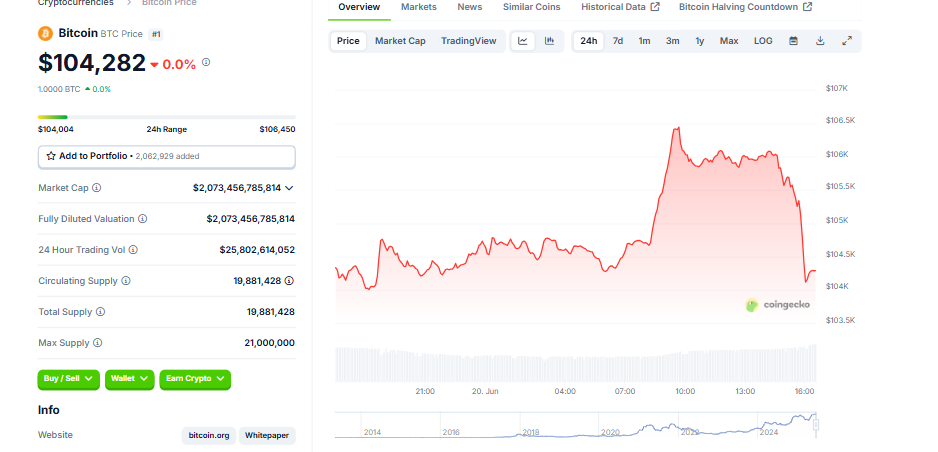
Task: Expand the market cap value chevron
Action: pos(289,188)
